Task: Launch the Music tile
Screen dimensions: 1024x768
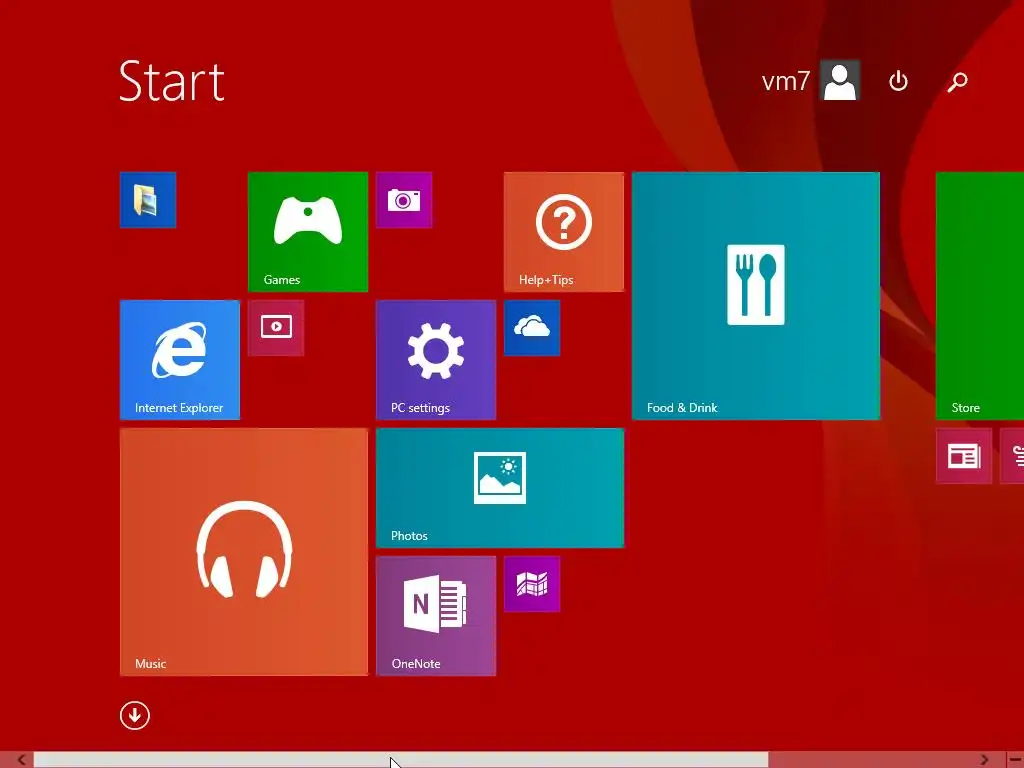Action: tap(244, 552)
